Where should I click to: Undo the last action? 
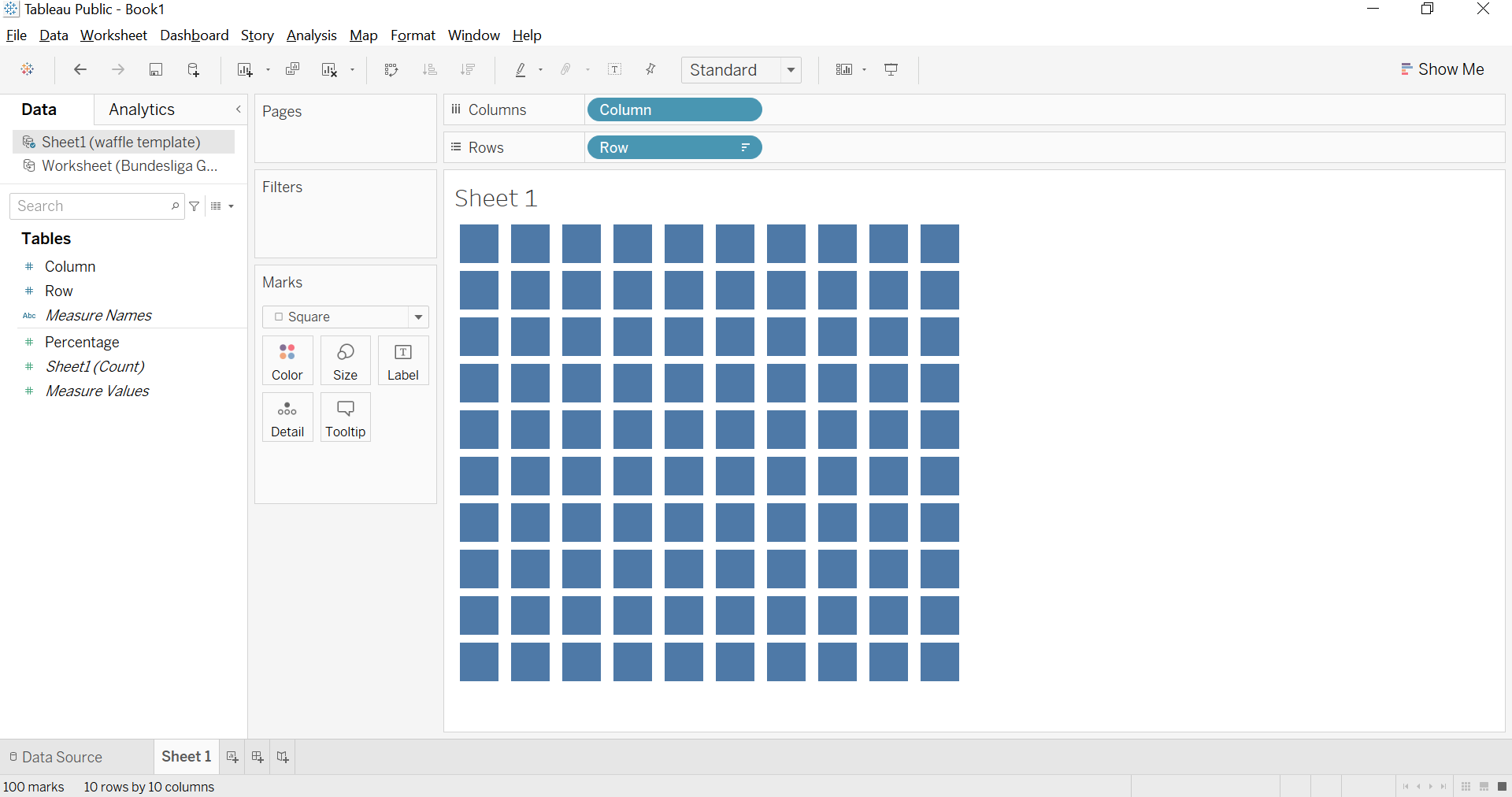80,69
